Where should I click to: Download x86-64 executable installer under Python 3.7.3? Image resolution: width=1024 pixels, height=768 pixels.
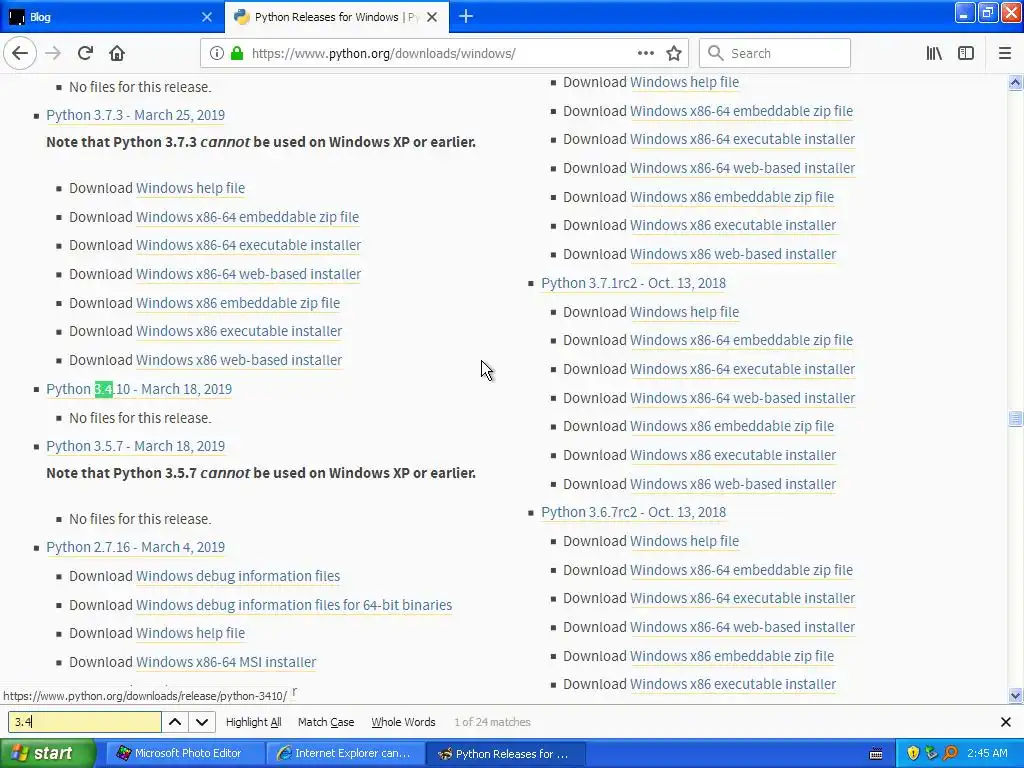click(x=248, y=246)
